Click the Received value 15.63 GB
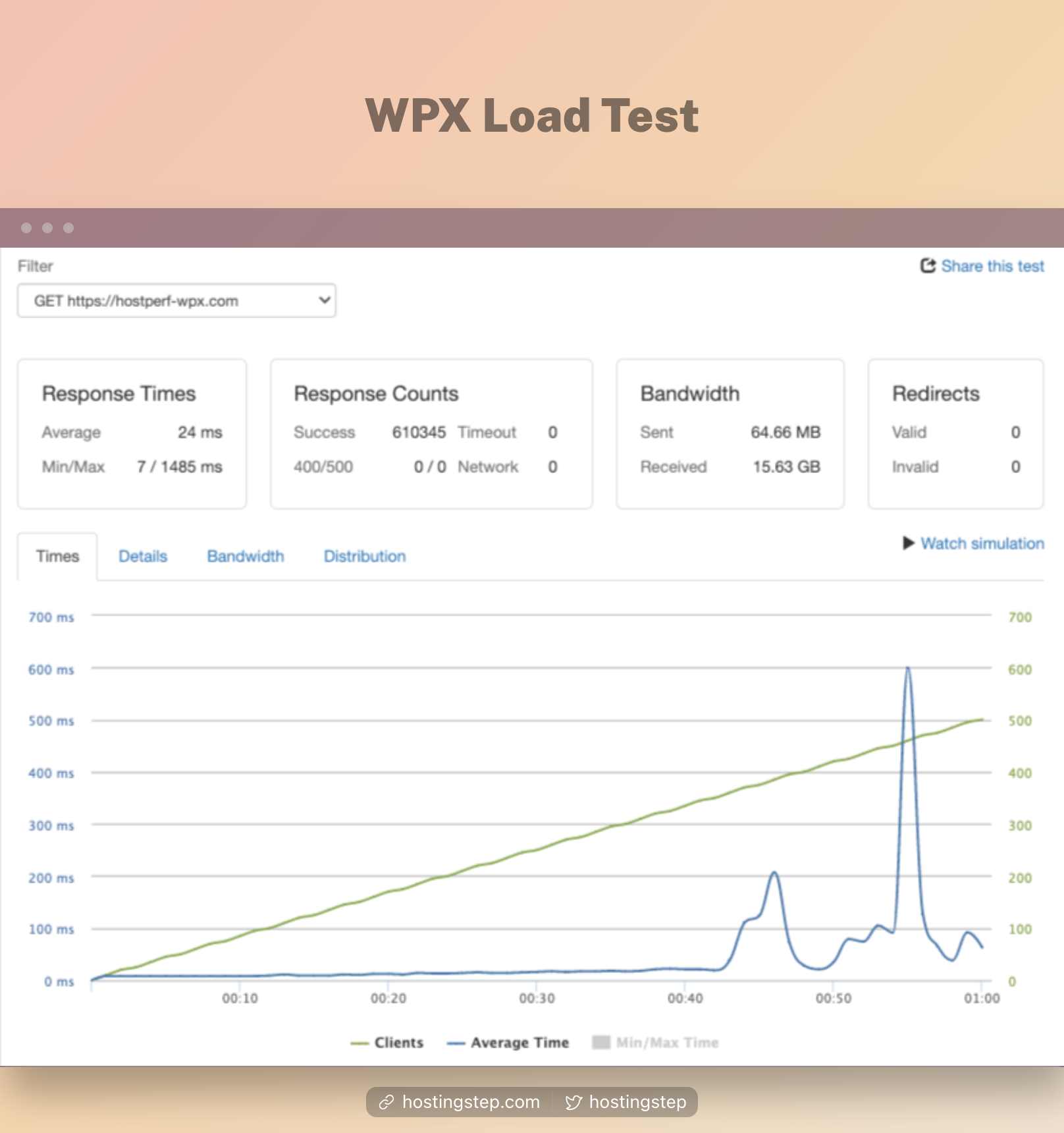1064x1133 pixels. [787, 466]
